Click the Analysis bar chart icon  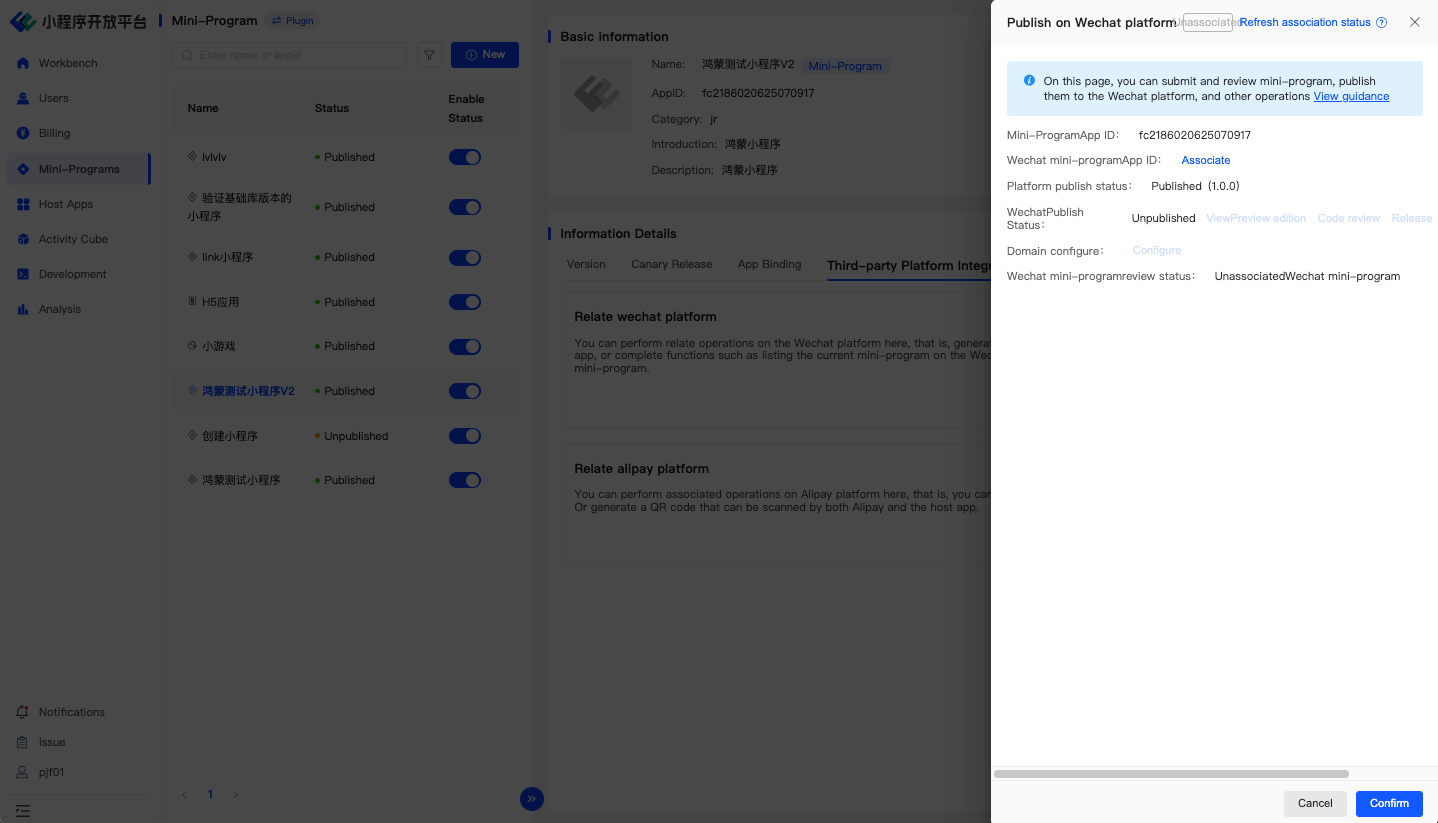tap(23, 309)
